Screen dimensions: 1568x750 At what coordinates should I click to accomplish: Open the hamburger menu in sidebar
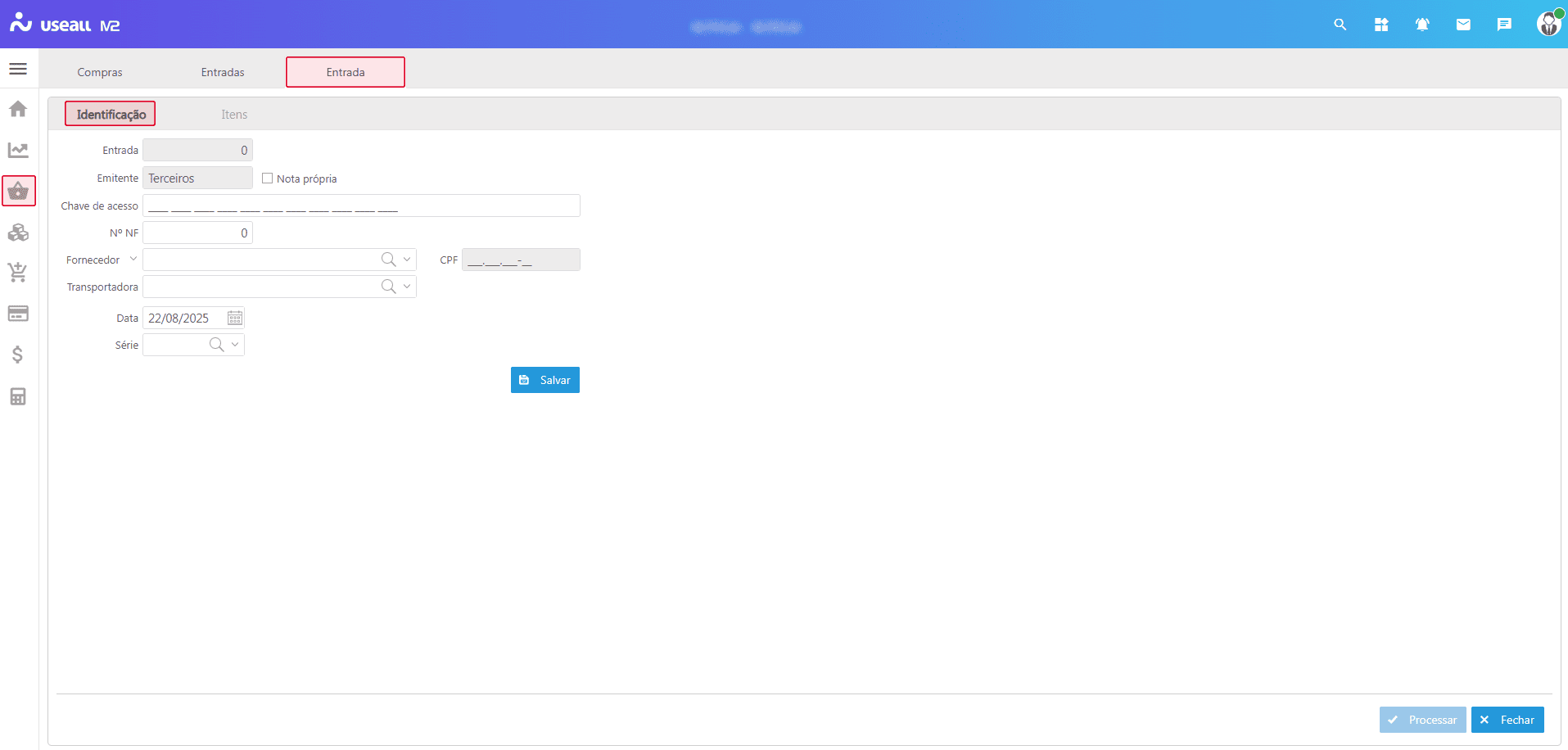pyautogui.click(x=18, y=69)
